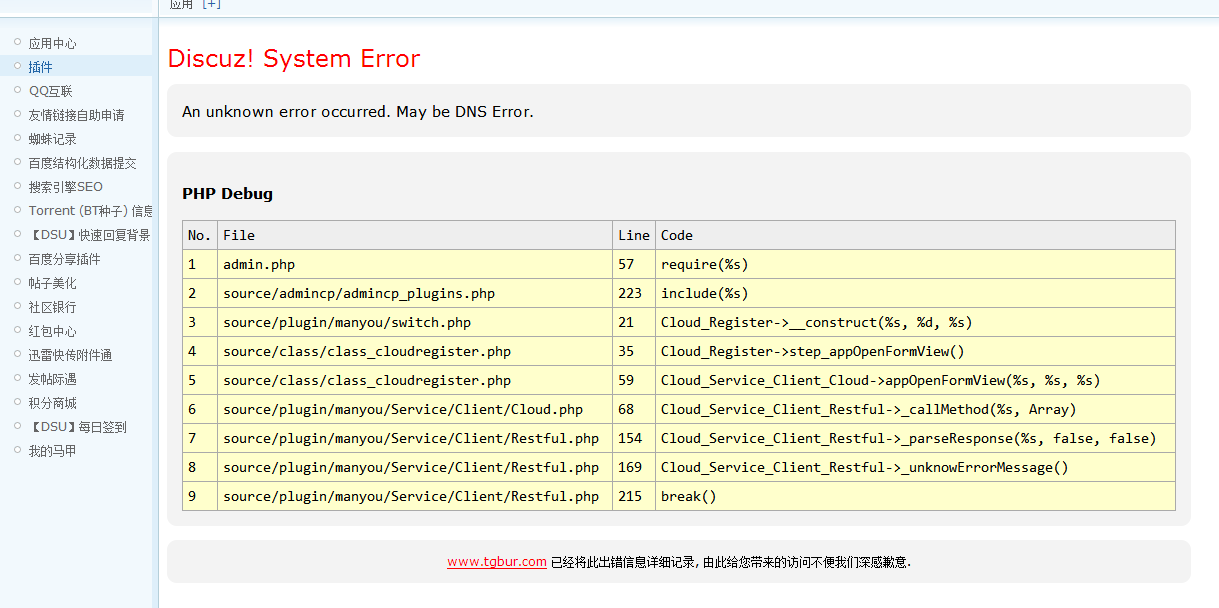Select the 插件 sidebar item
1219x608 pixels.
[x=40, y=67]
